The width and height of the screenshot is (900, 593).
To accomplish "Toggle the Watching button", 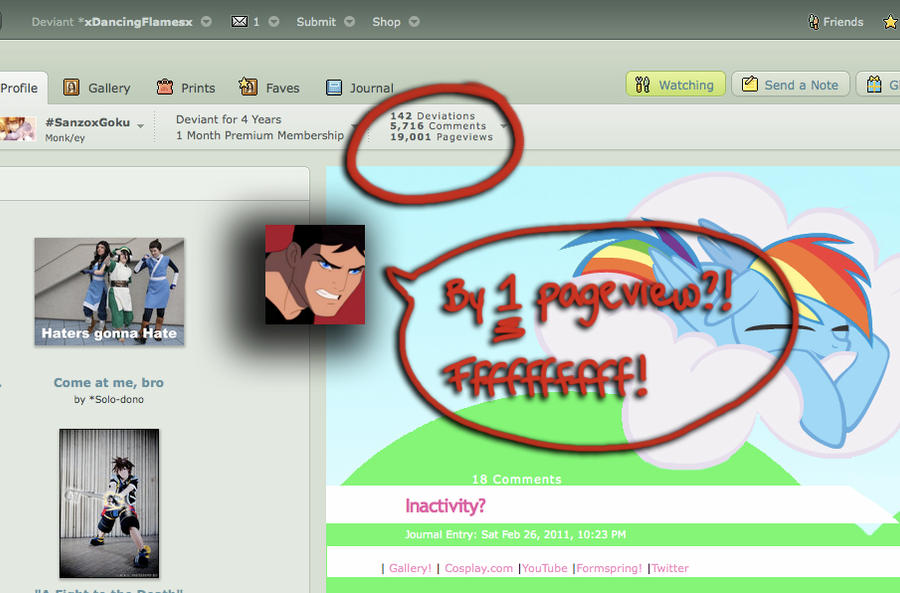I will [x=676, y=84].
